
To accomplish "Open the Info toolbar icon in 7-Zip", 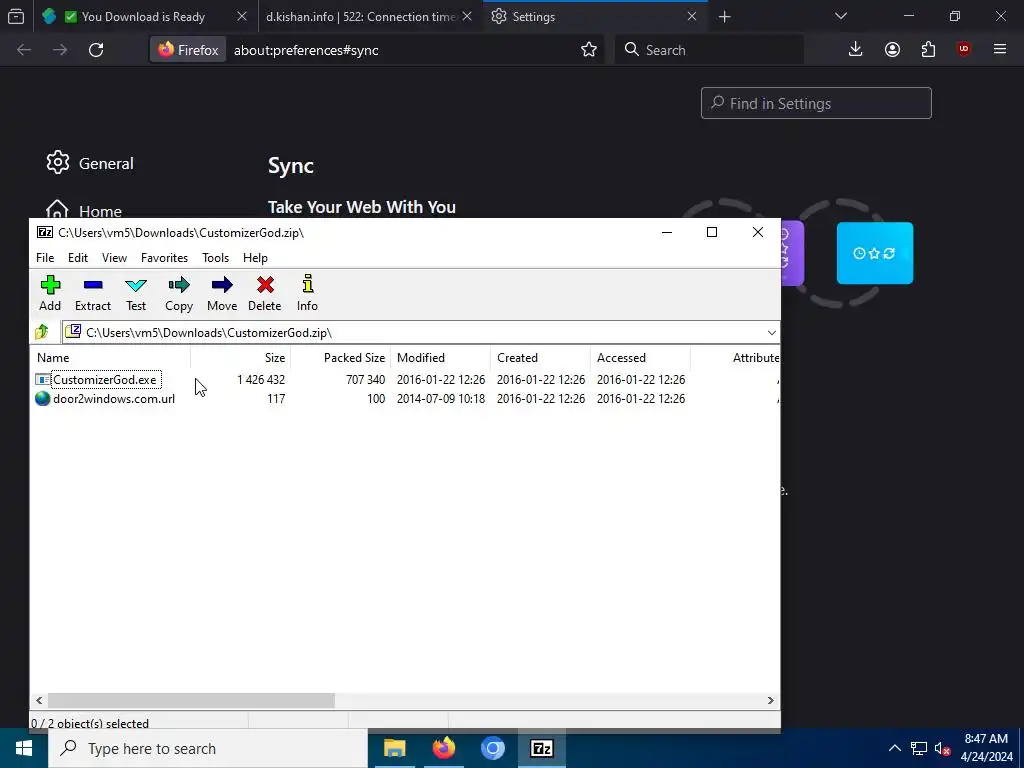I will pos(308,293).
